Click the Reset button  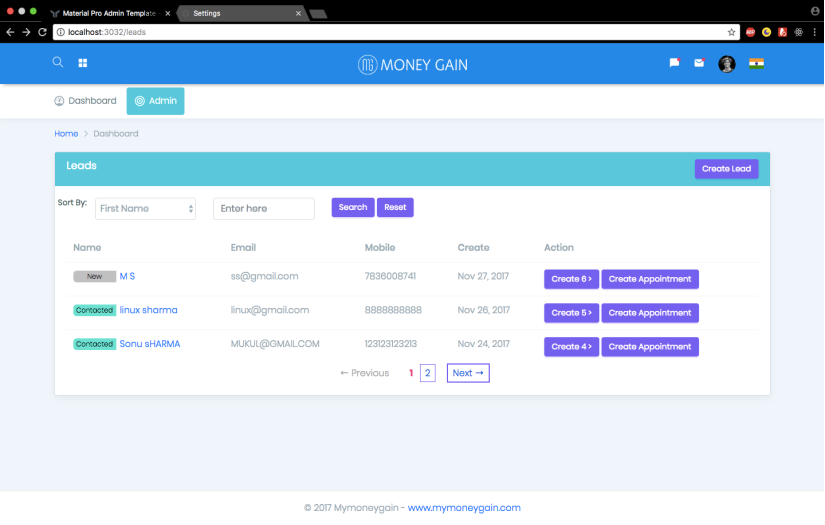click(x=395, y=207)
